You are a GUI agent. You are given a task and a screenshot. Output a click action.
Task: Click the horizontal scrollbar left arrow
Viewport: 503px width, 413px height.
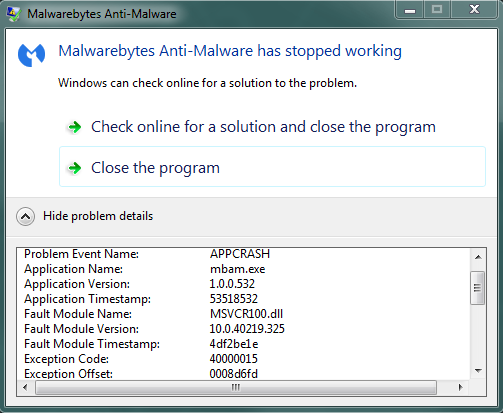point(25,387)
